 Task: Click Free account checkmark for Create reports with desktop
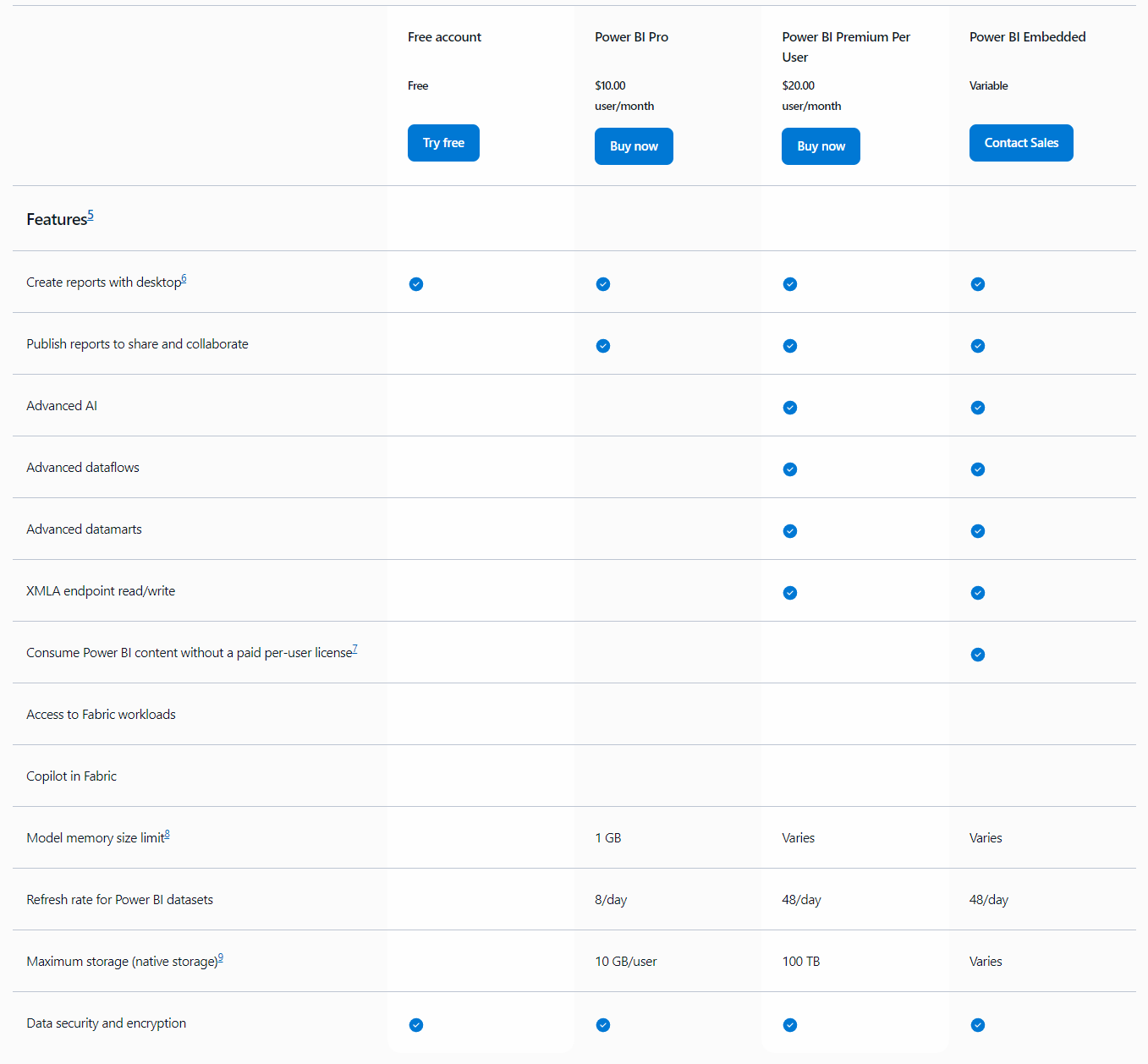416,284
